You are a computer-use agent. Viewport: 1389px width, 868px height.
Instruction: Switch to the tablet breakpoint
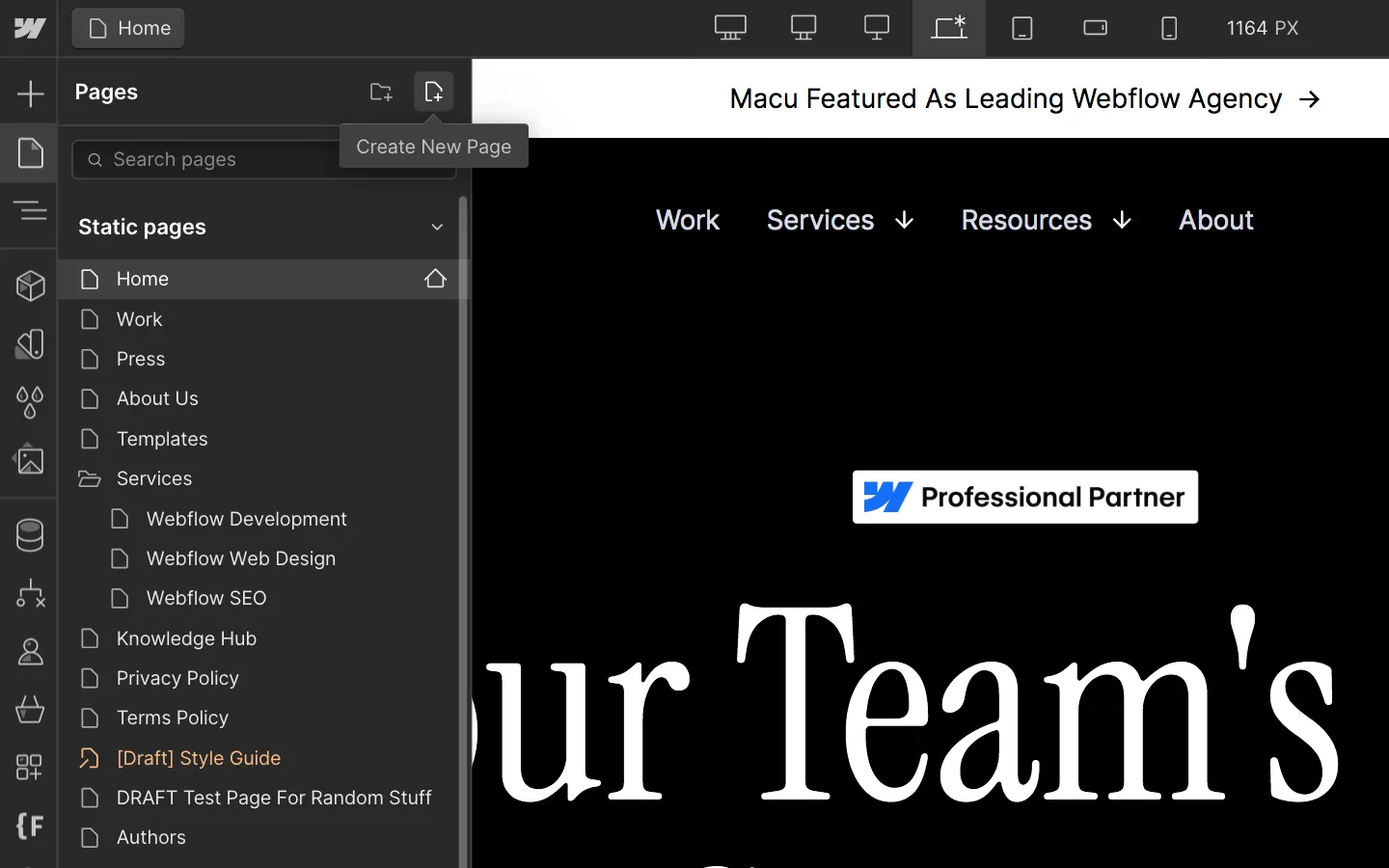[1021, 28]
